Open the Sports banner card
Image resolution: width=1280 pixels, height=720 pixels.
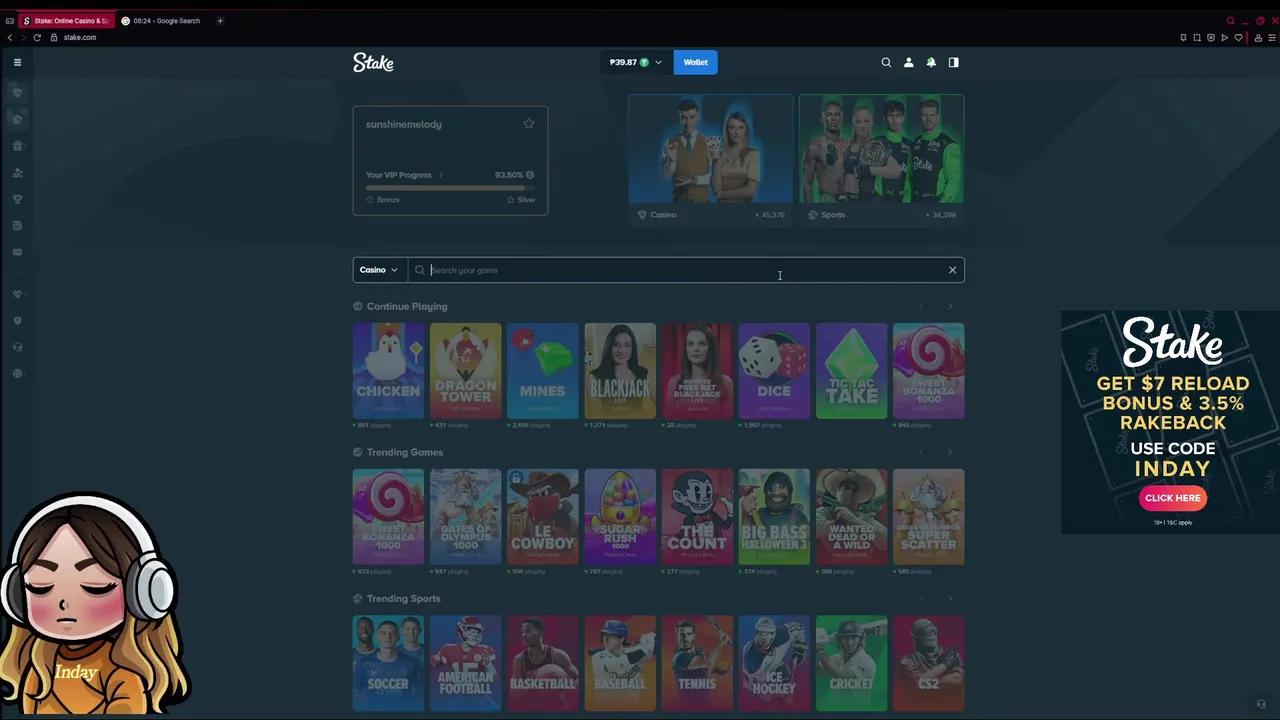pyautogui.click(x=881, y=159)
